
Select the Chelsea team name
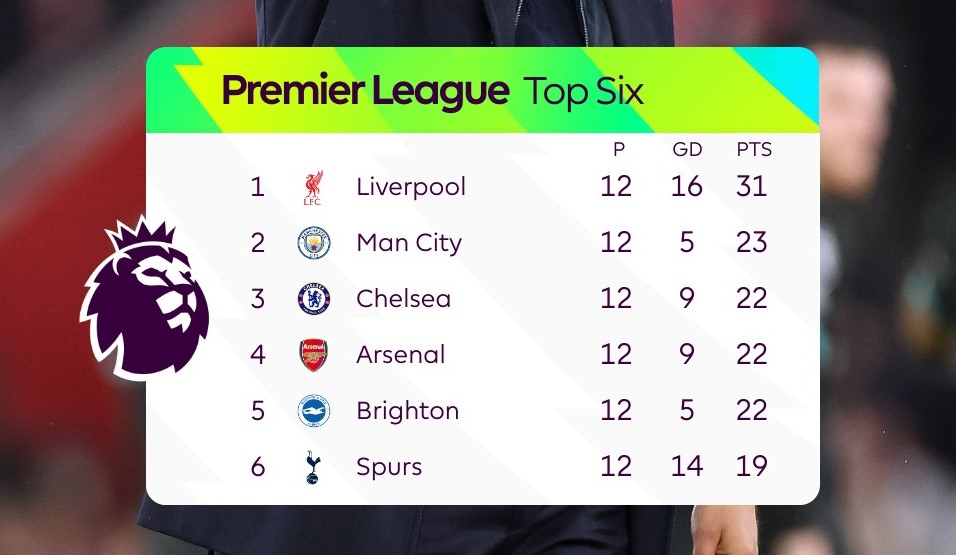pos(404,299)
